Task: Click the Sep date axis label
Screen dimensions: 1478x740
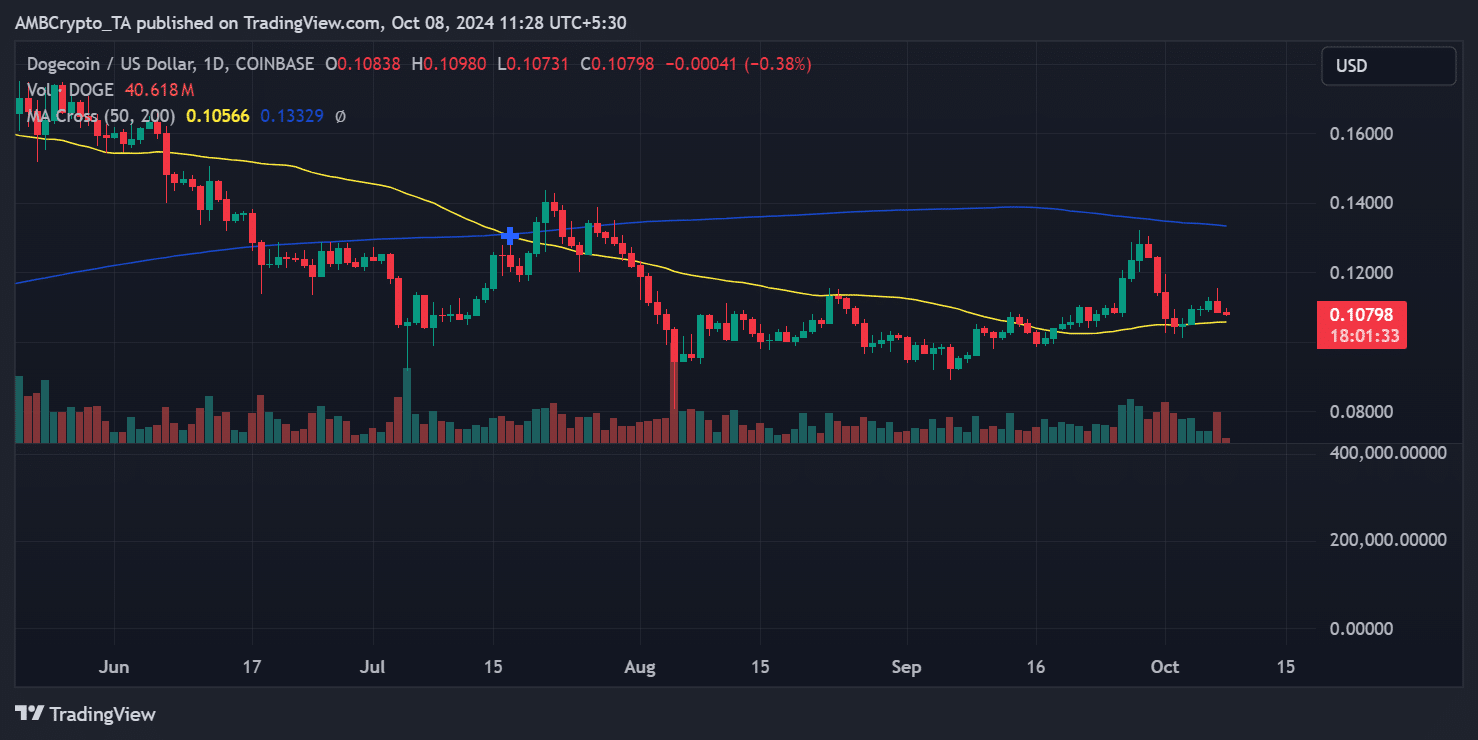Action: click(906, 667)
